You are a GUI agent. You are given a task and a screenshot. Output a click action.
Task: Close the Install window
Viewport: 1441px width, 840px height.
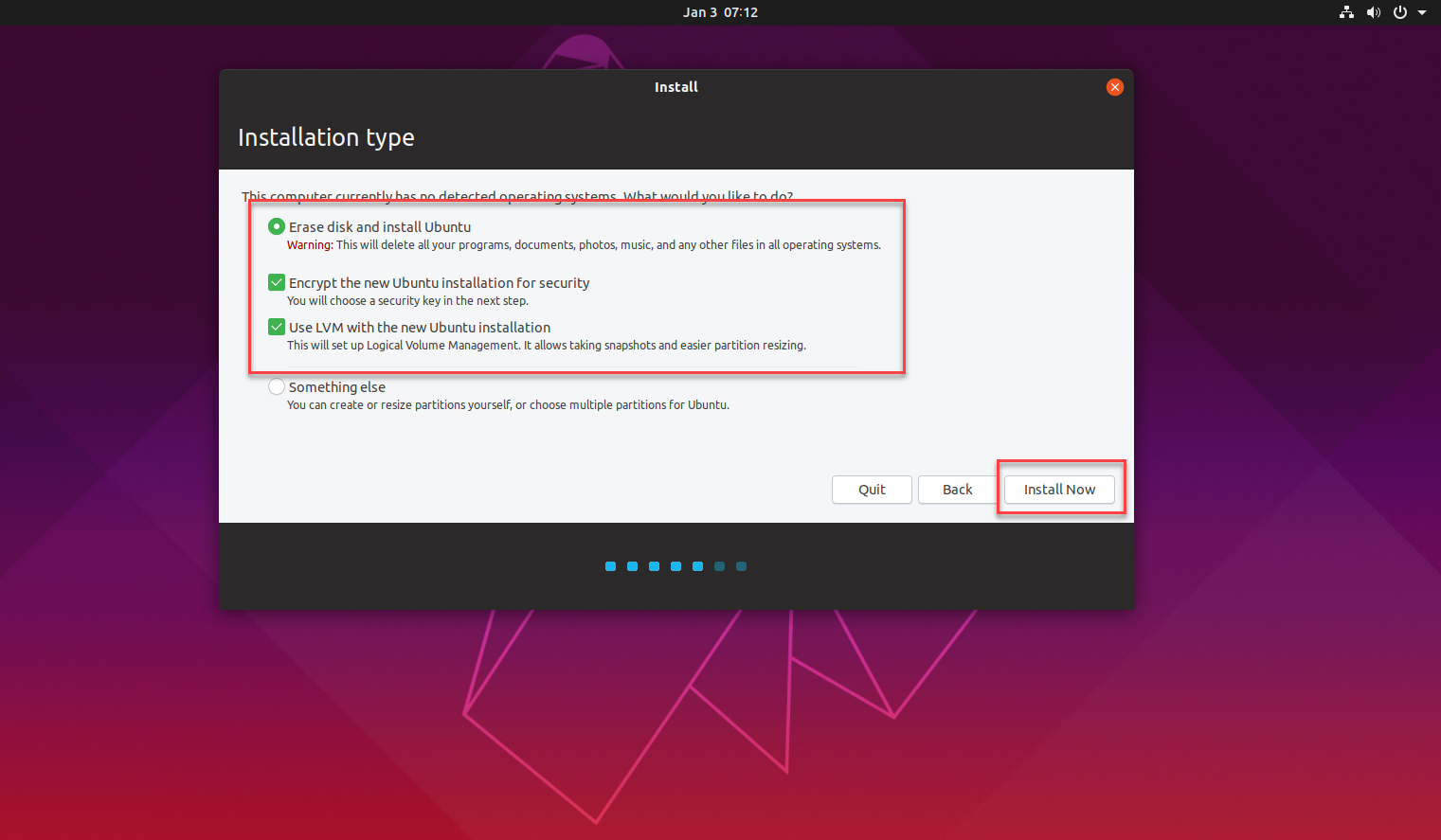tap(1115, 87)
